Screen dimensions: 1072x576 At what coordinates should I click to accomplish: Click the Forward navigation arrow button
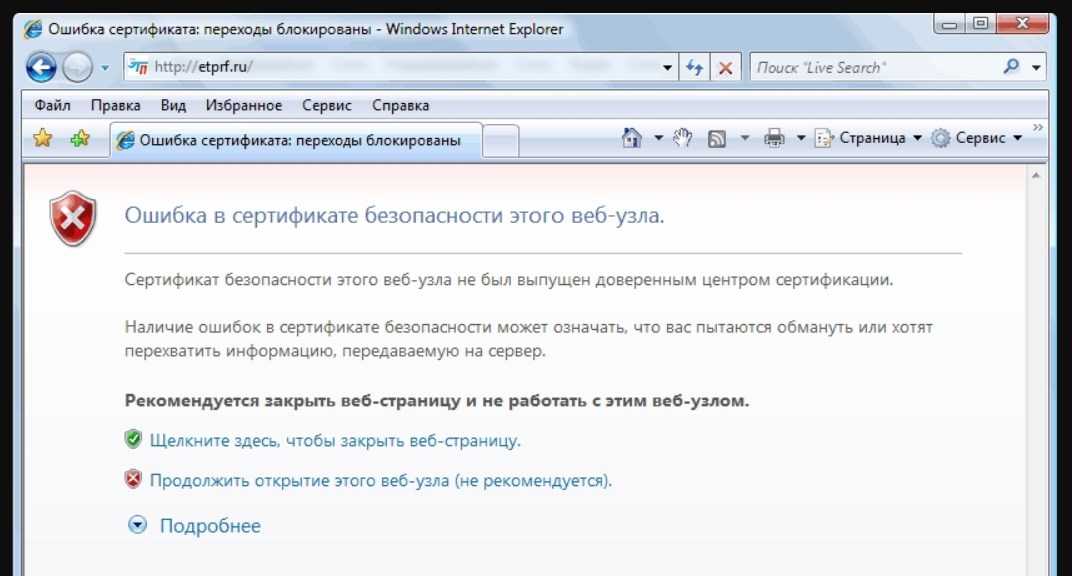click(77, 68)
